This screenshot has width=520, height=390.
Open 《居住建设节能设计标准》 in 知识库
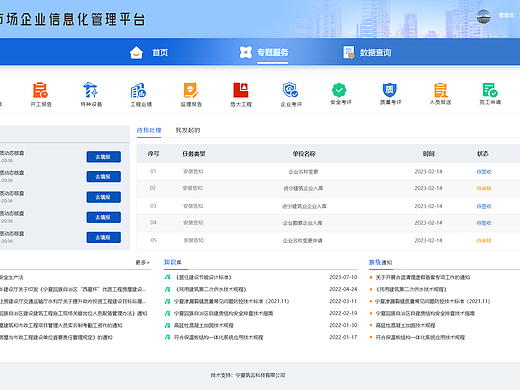coord(203,277)
